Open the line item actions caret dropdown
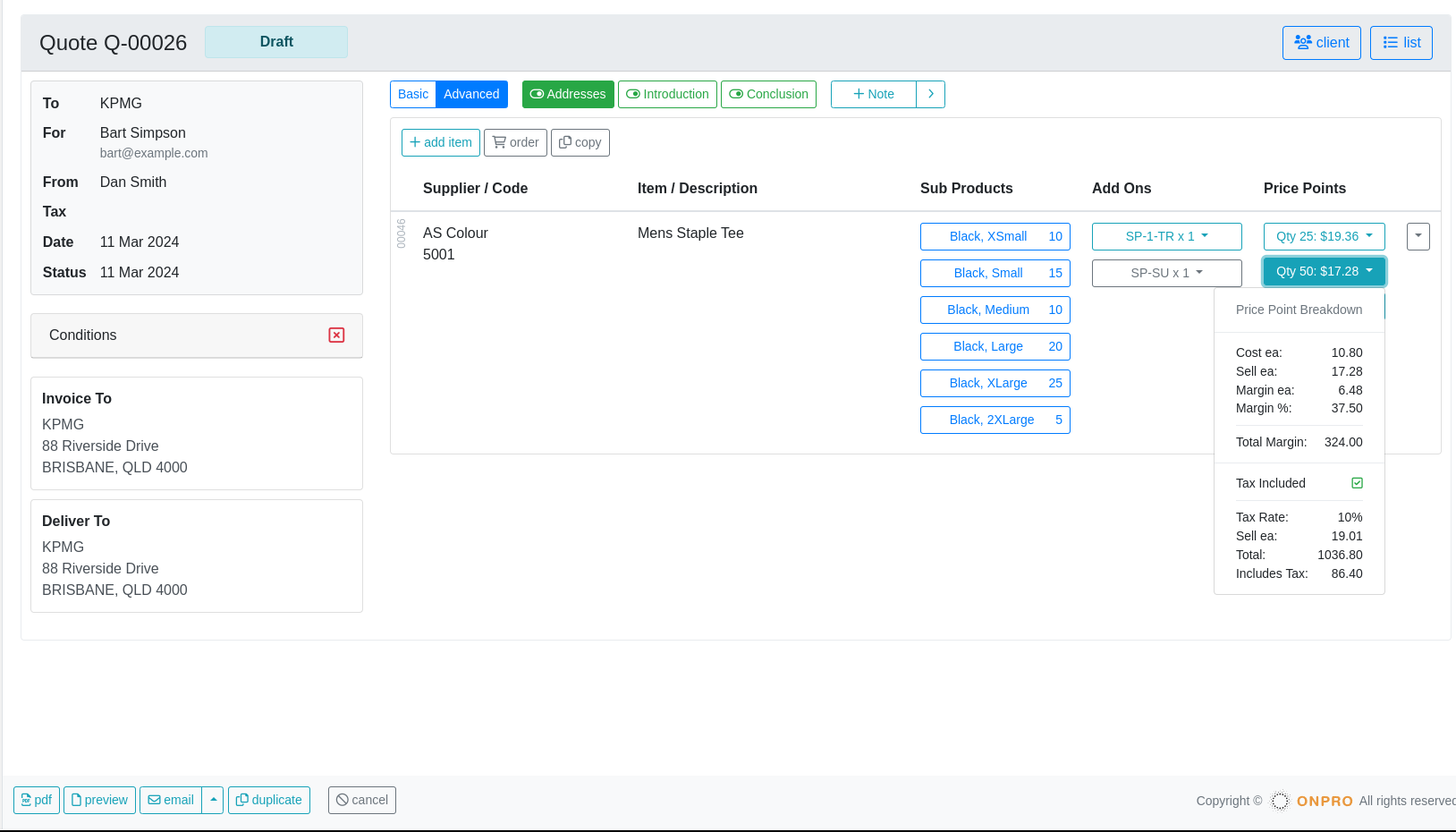 (1418, 236)
